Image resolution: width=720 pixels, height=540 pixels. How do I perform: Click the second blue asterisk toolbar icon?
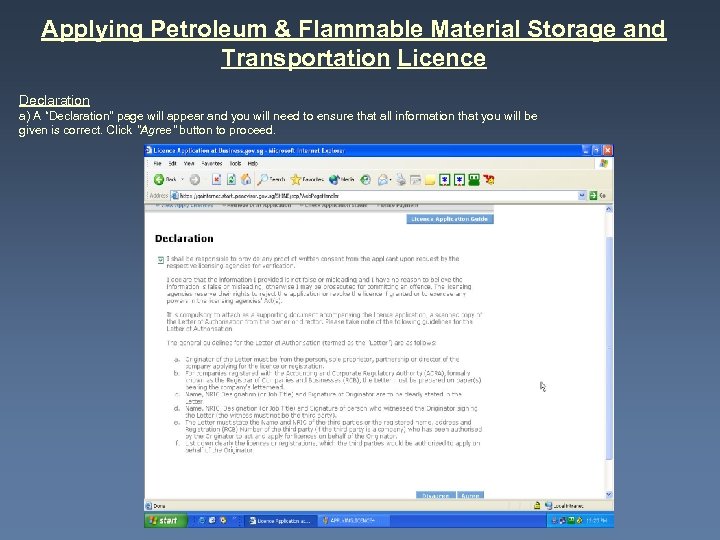tap(459, 180)
